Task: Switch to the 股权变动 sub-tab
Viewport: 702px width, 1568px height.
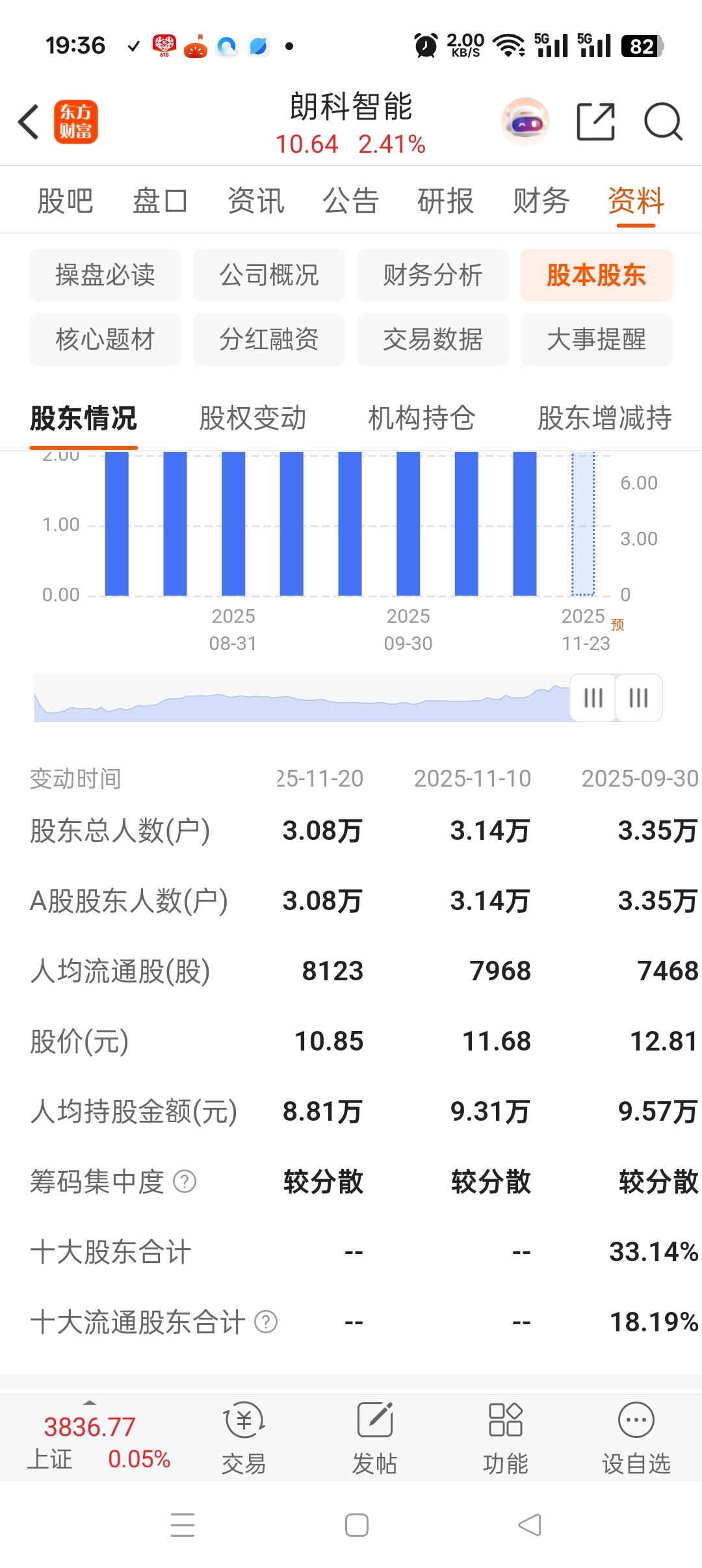Action: point(253,418)
